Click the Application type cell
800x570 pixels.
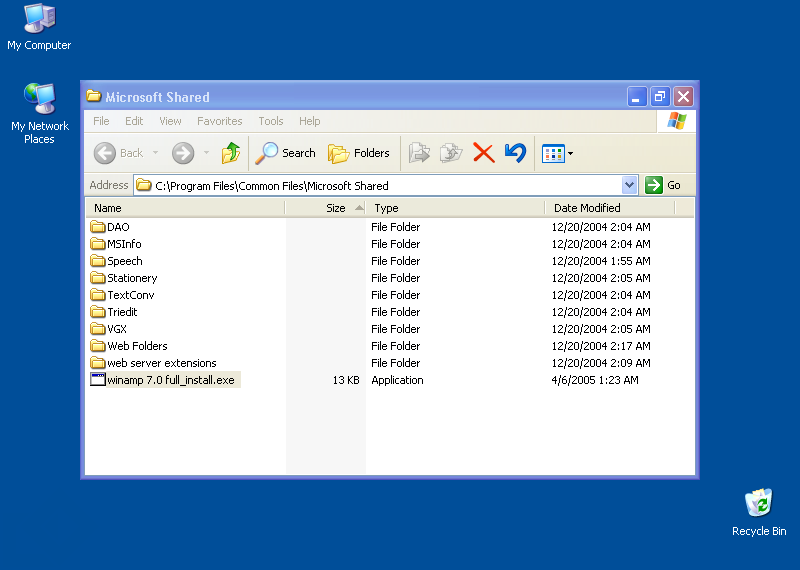pyautogui.click(x=397, y=380)
